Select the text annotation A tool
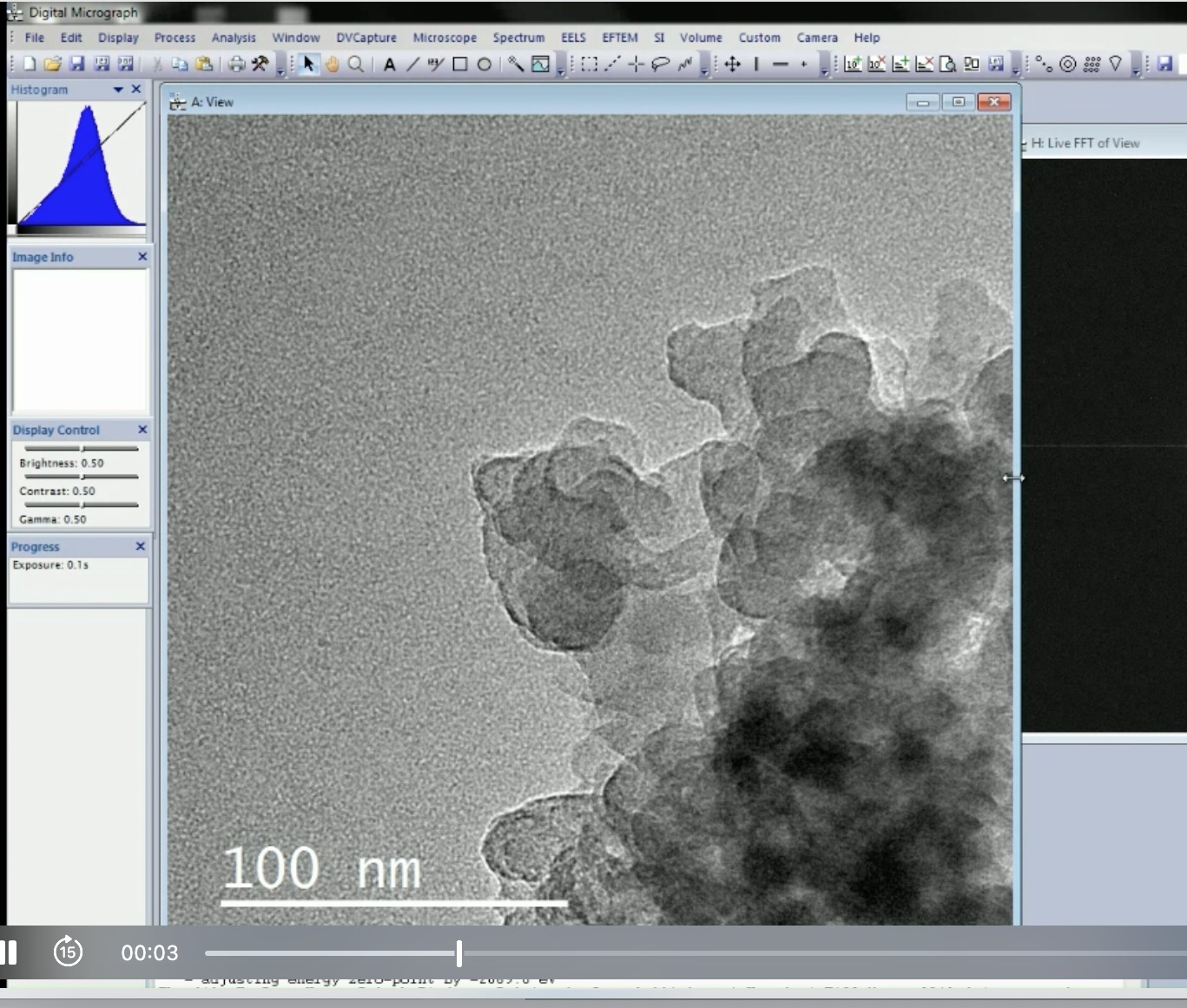 [x=389, y=64]
